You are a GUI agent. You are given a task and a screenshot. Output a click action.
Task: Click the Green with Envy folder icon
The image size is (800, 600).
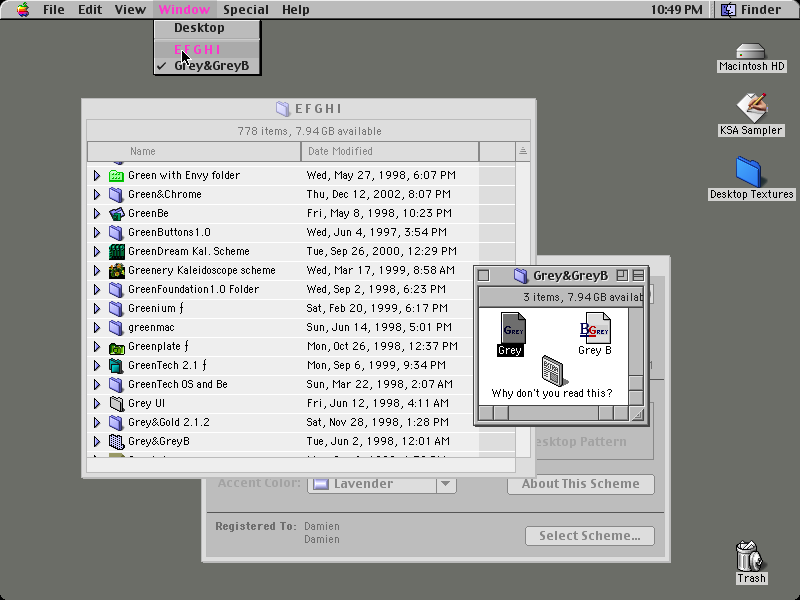pyautogui.click(x=116, y=176)
